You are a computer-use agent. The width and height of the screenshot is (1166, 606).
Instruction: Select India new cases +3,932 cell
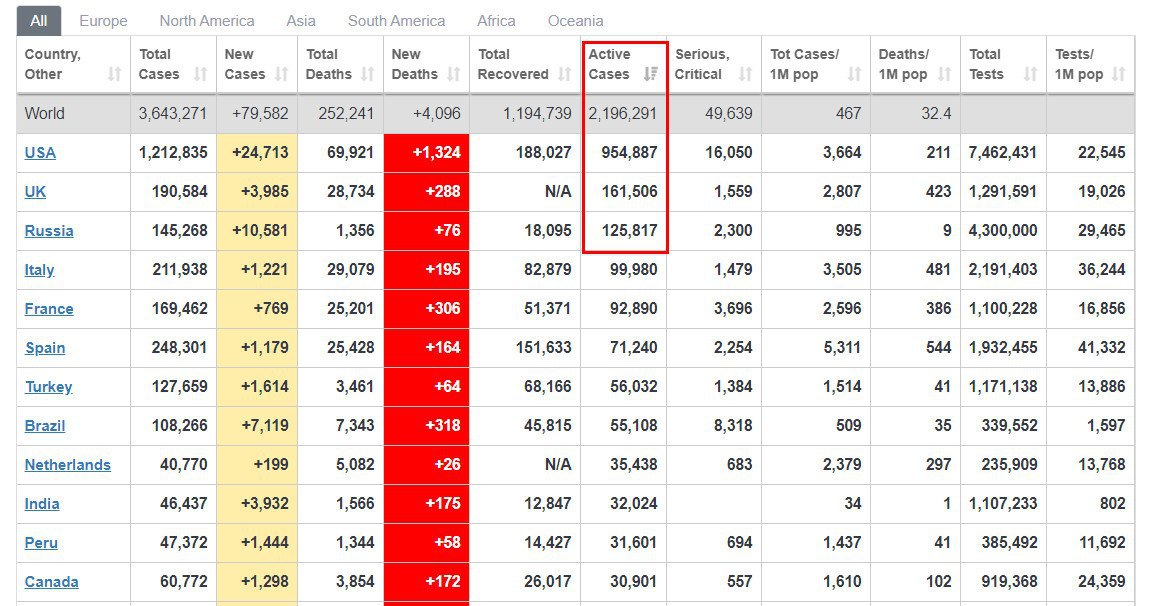pos(257,504)
